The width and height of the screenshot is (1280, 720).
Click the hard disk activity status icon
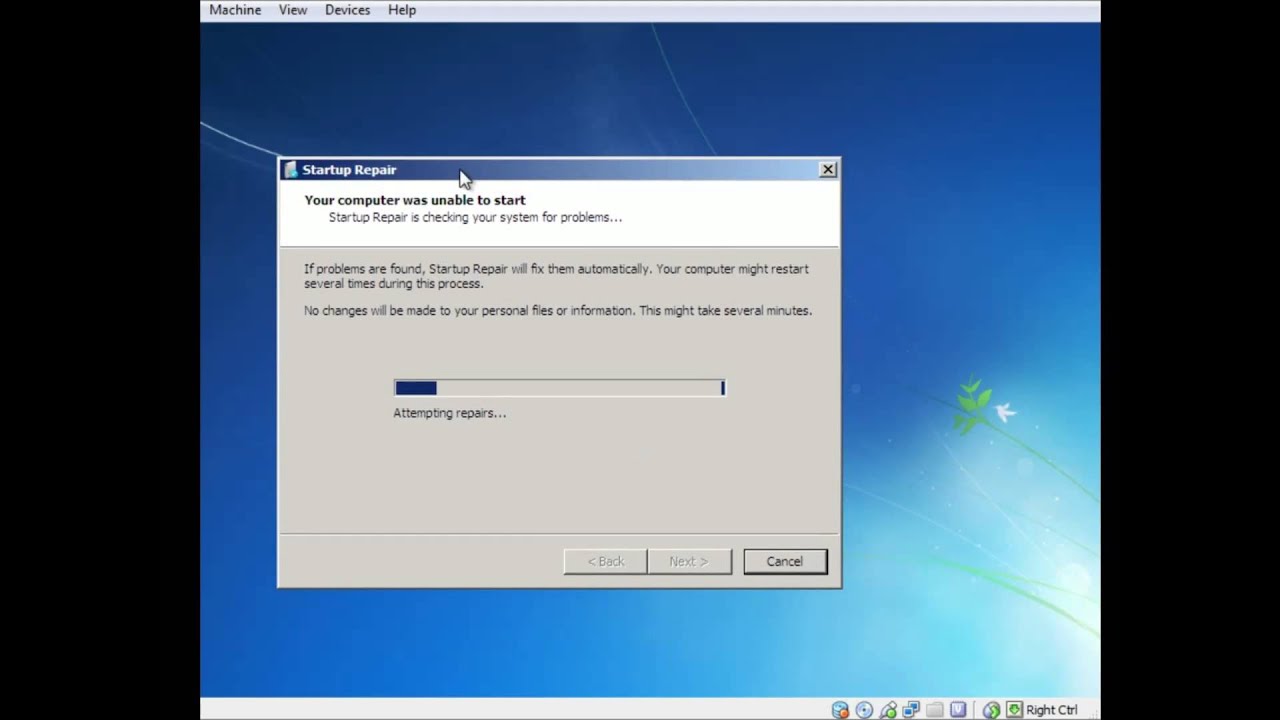pyautogui.click(x=840, y=710)
